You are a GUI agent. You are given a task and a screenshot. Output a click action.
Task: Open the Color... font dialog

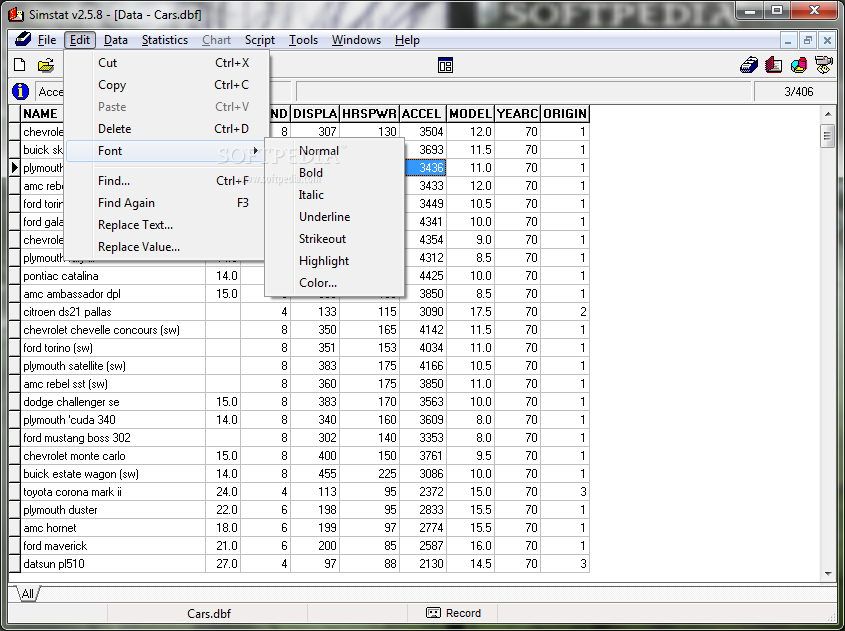(335, 283)
